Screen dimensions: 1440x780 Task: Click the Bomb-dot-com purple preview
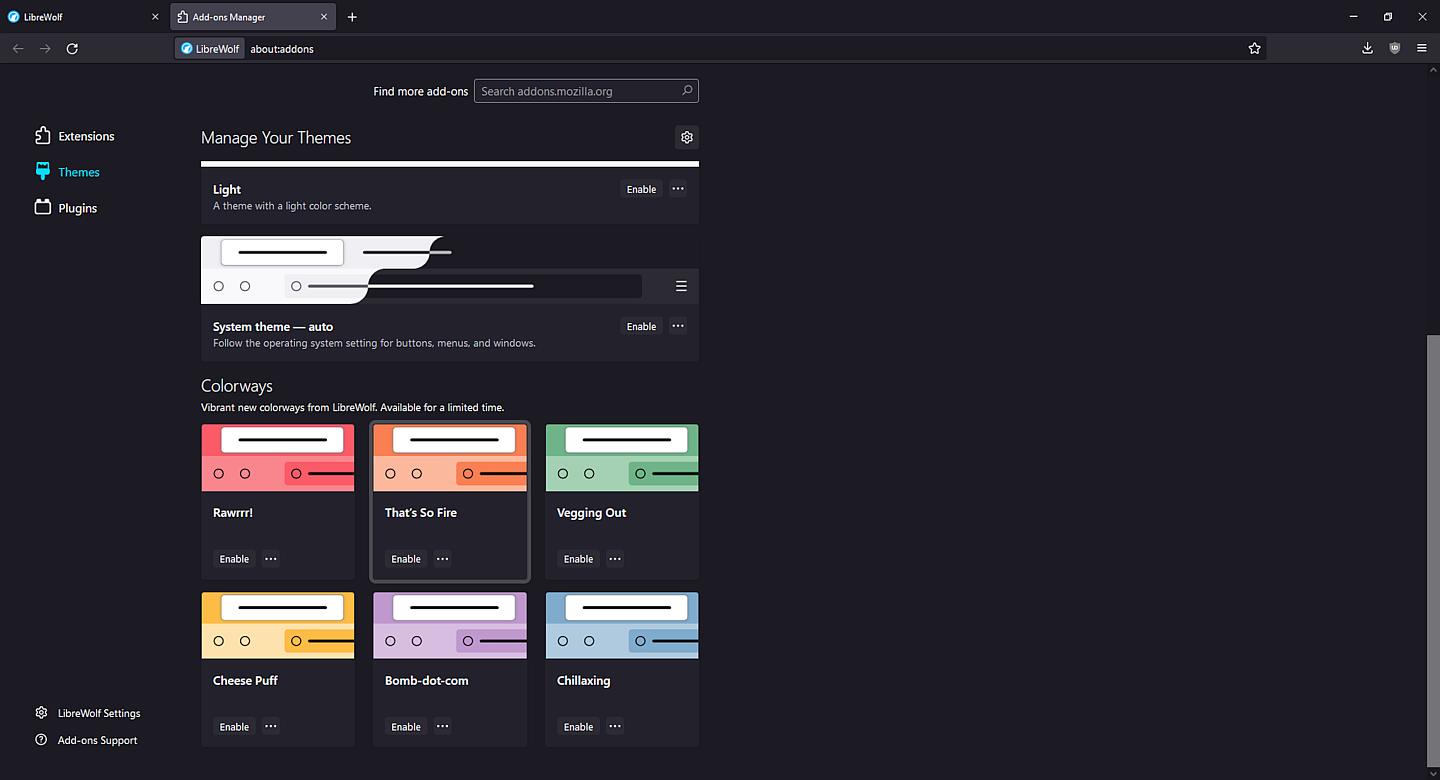pyautogui.click(x=450, y=625)
